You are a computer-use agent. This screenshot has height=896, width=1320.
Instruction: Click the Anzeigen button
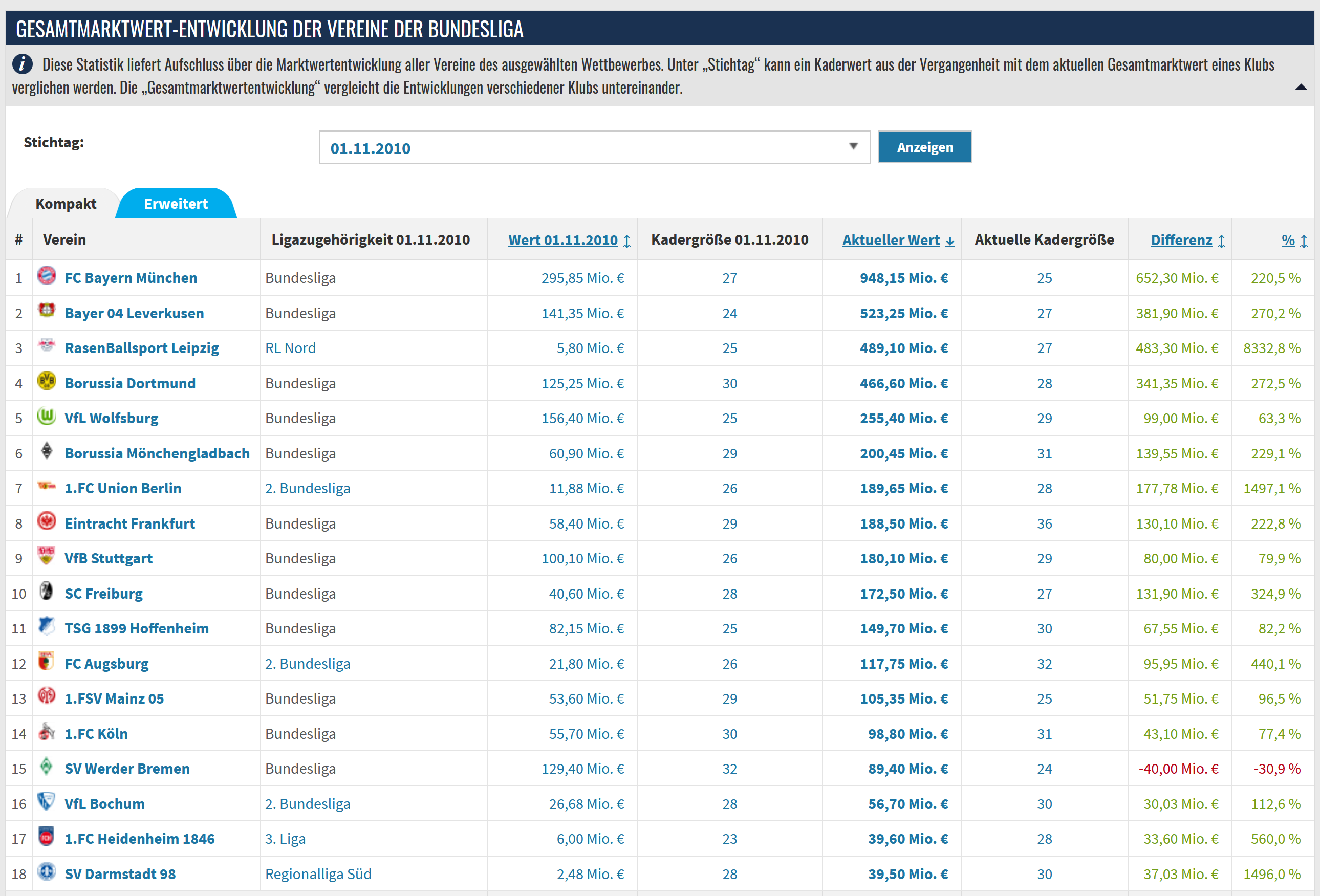[925, 147]
